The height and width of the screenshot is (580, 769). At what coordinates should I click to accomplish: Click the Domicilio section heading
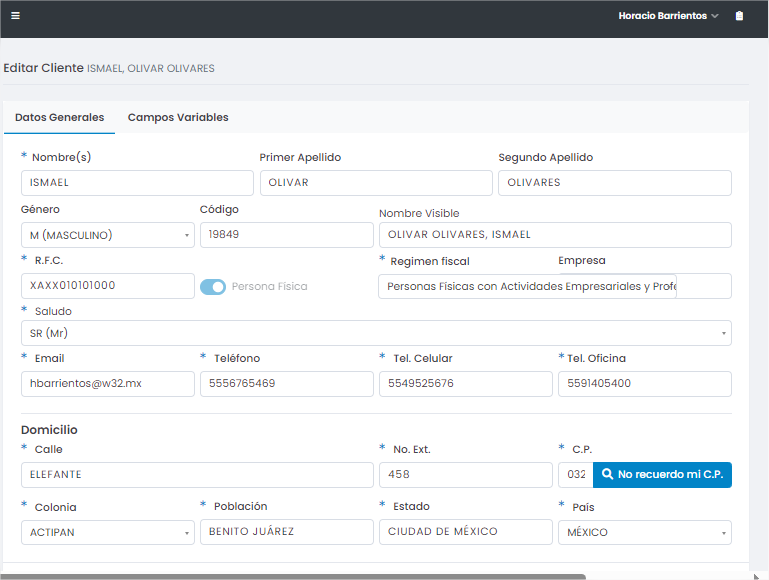click(49, 430)
